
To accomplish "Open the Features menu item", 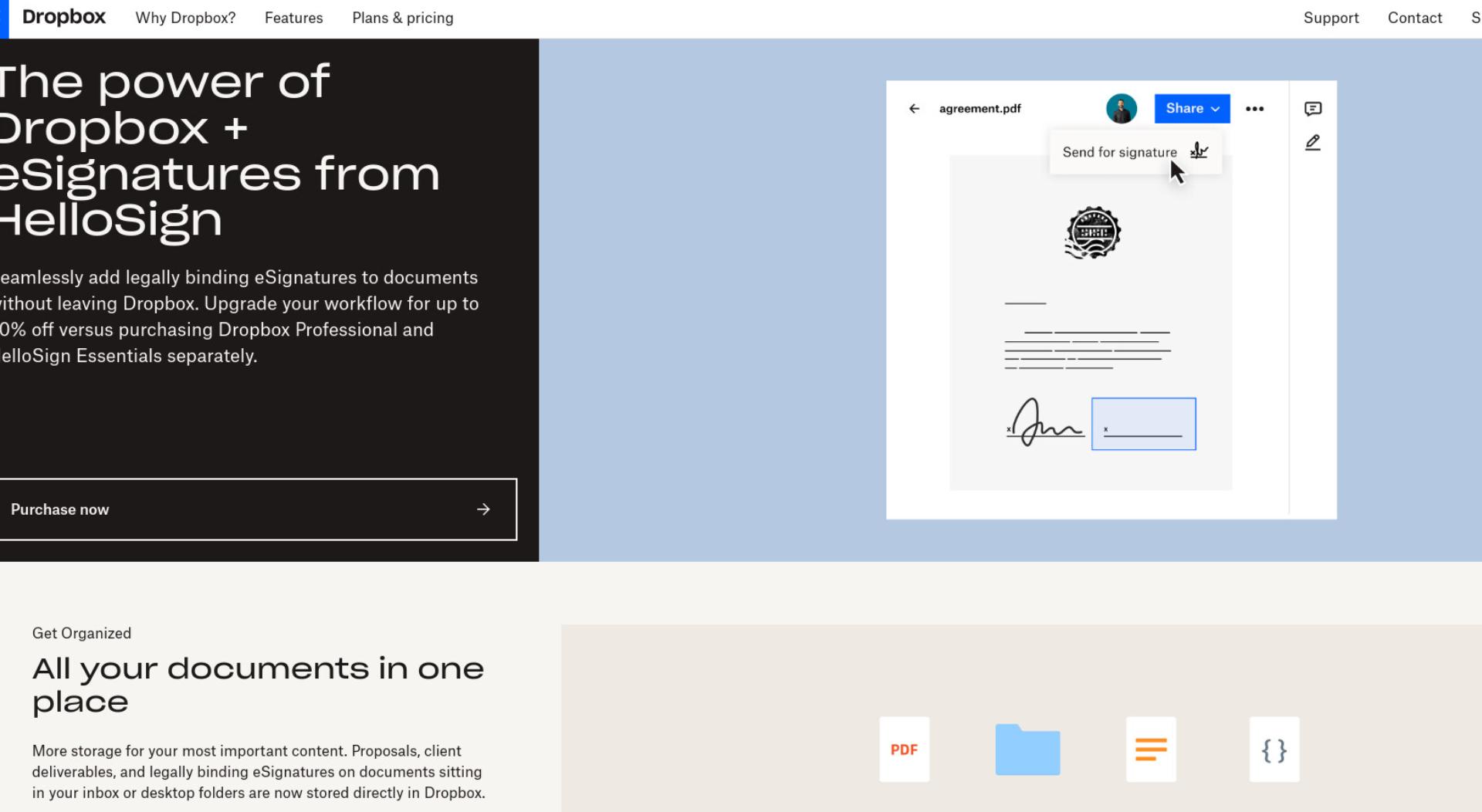I will click(293, 18).
